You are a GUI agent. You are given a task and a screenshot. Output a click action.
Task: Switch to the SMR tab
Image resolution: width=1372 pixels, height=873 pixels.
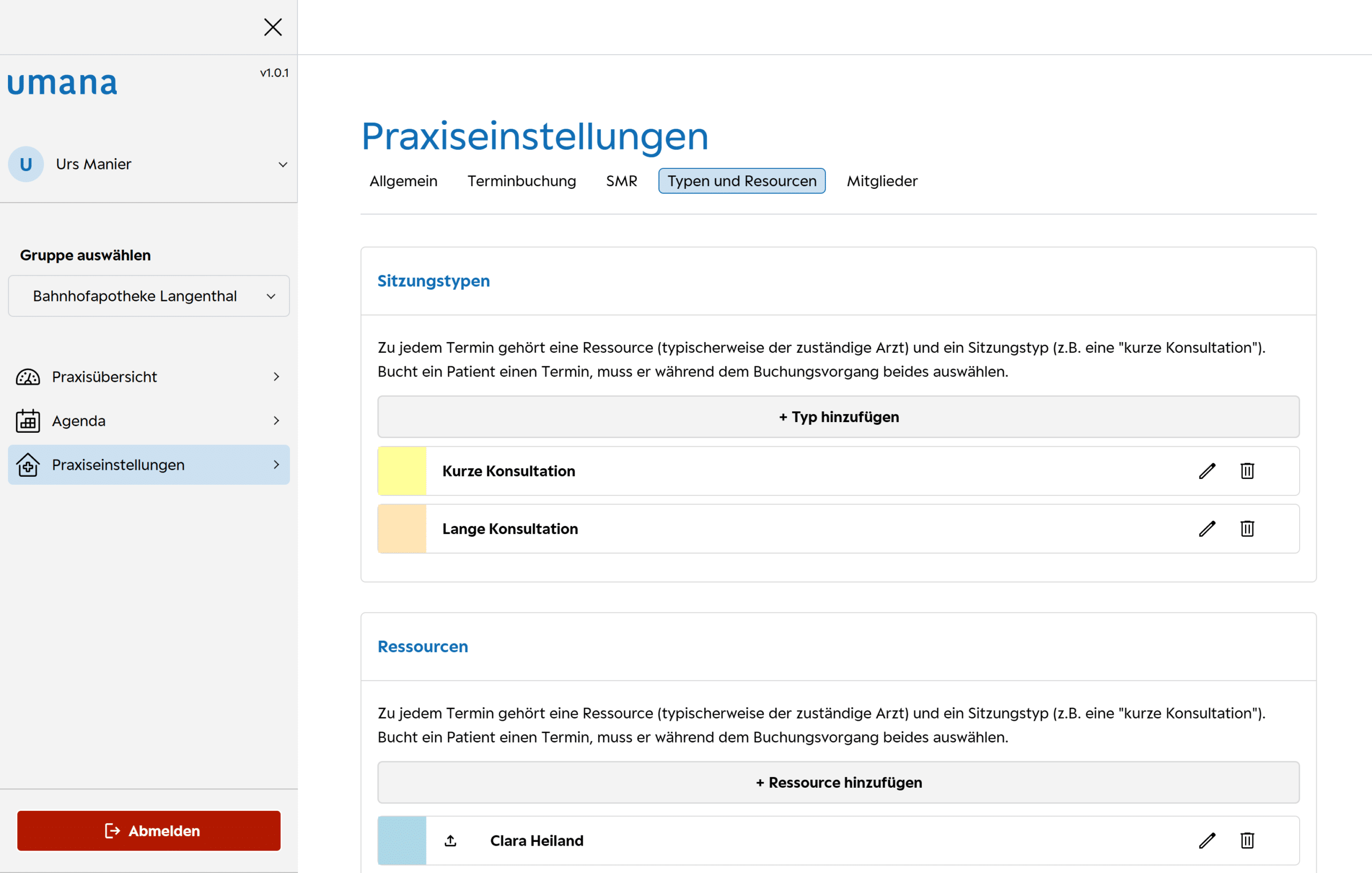pos(622,181)
